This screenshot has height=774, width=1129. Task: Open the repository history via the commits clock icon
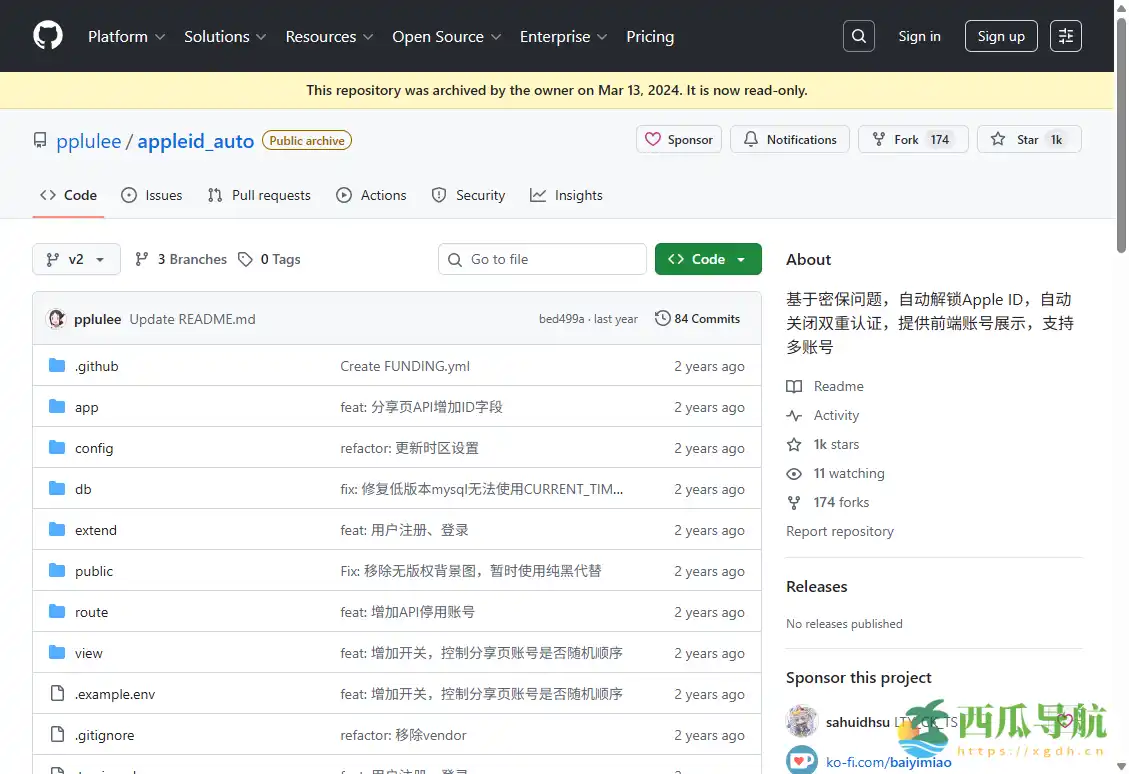click(x=662, y=318)
